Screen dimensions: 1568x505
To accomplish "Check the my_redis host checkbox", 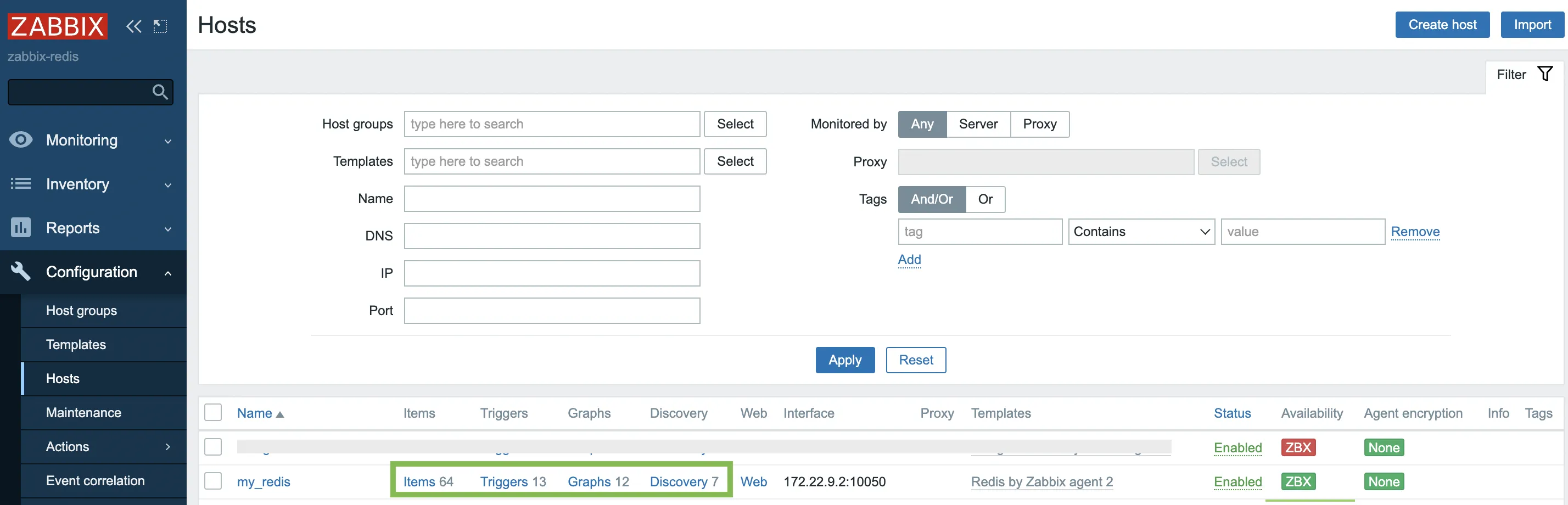I will [213, 481].
